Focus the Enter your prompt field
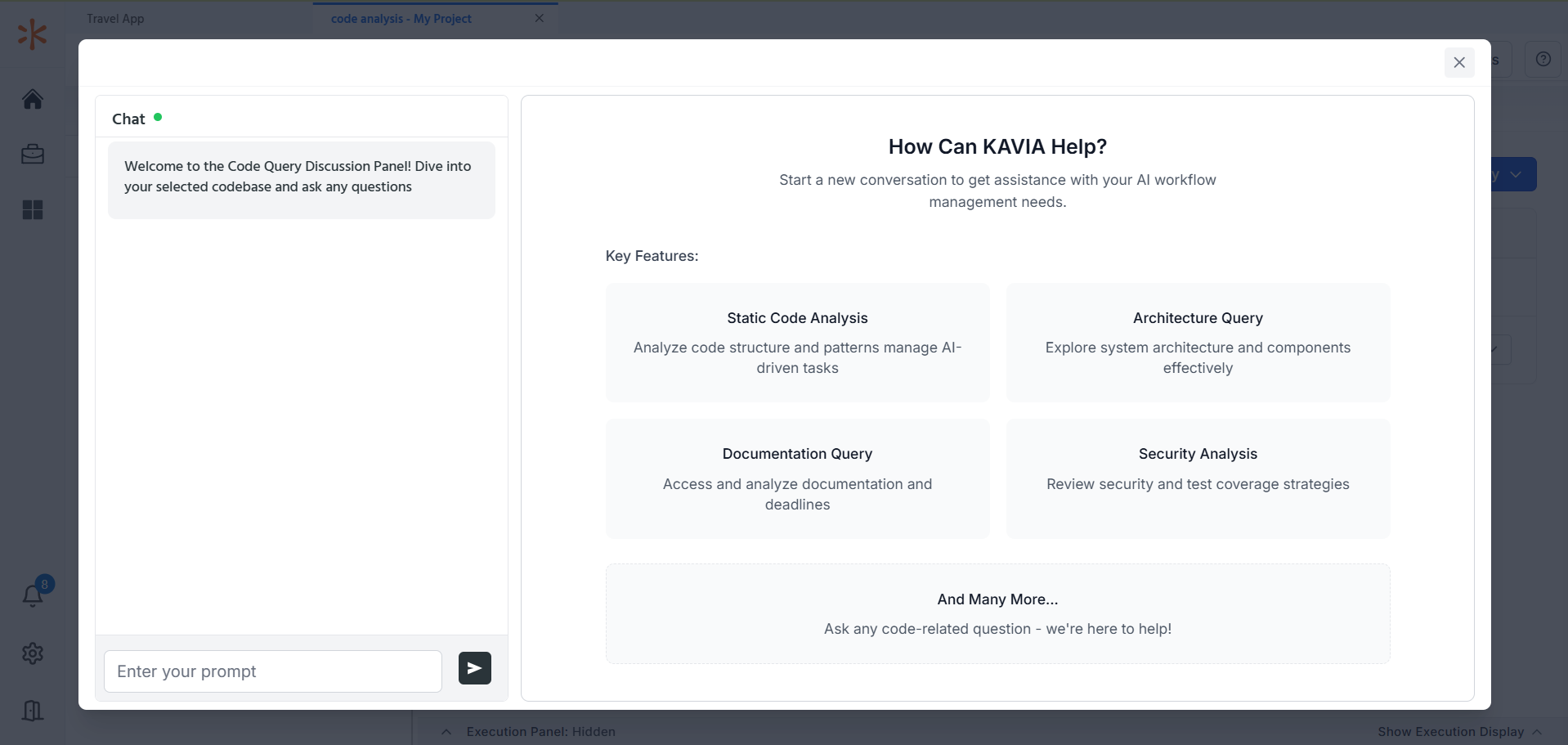Screen dimensions: 1568x745 tap(273, 671)
